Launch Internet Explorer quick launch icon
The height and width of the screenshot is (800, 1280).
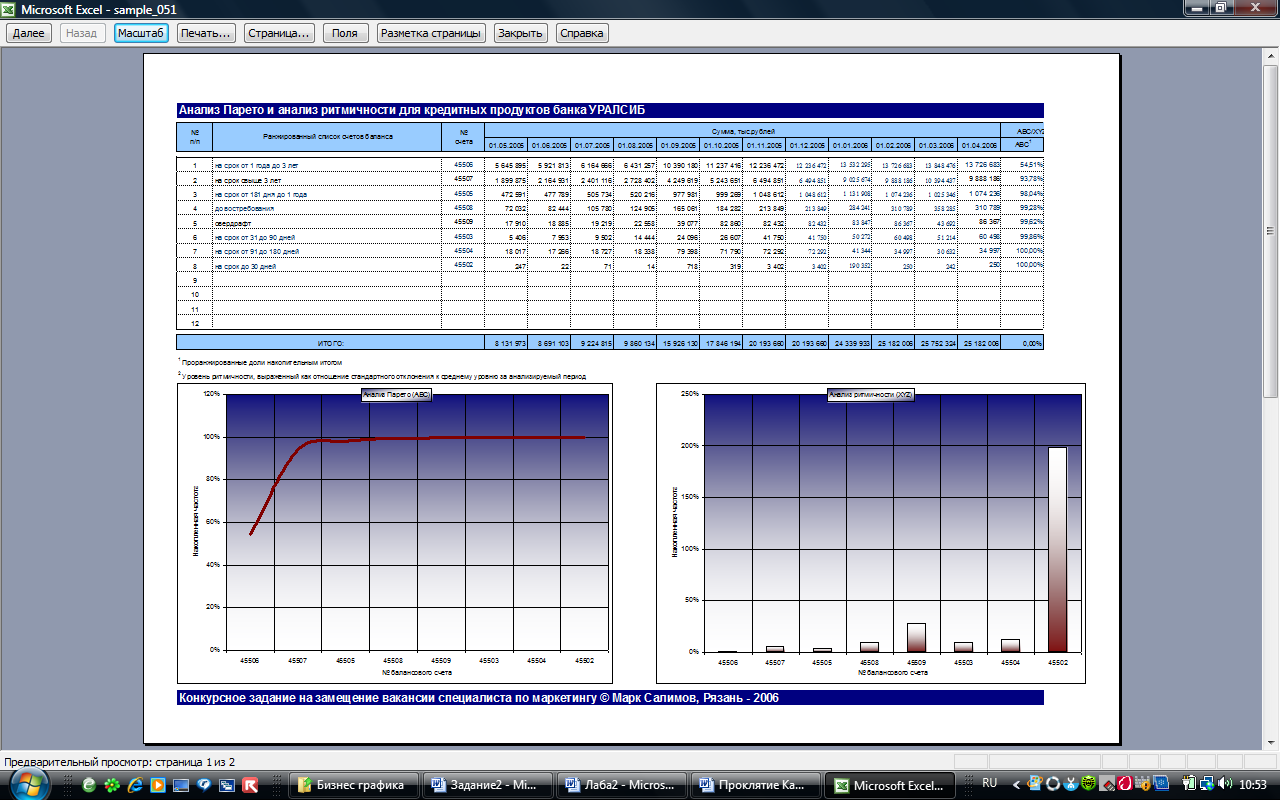coord(135,785)
